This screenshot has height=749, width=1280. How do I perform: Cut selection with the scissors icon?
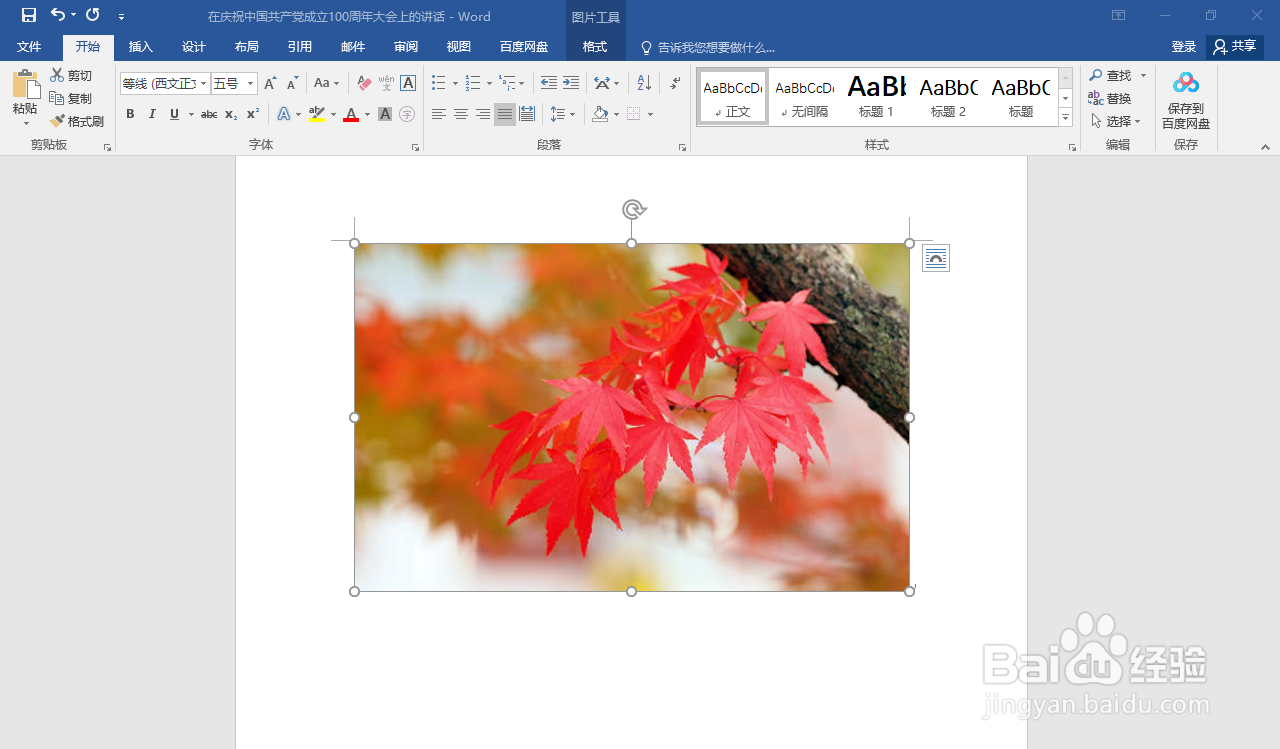57,75
